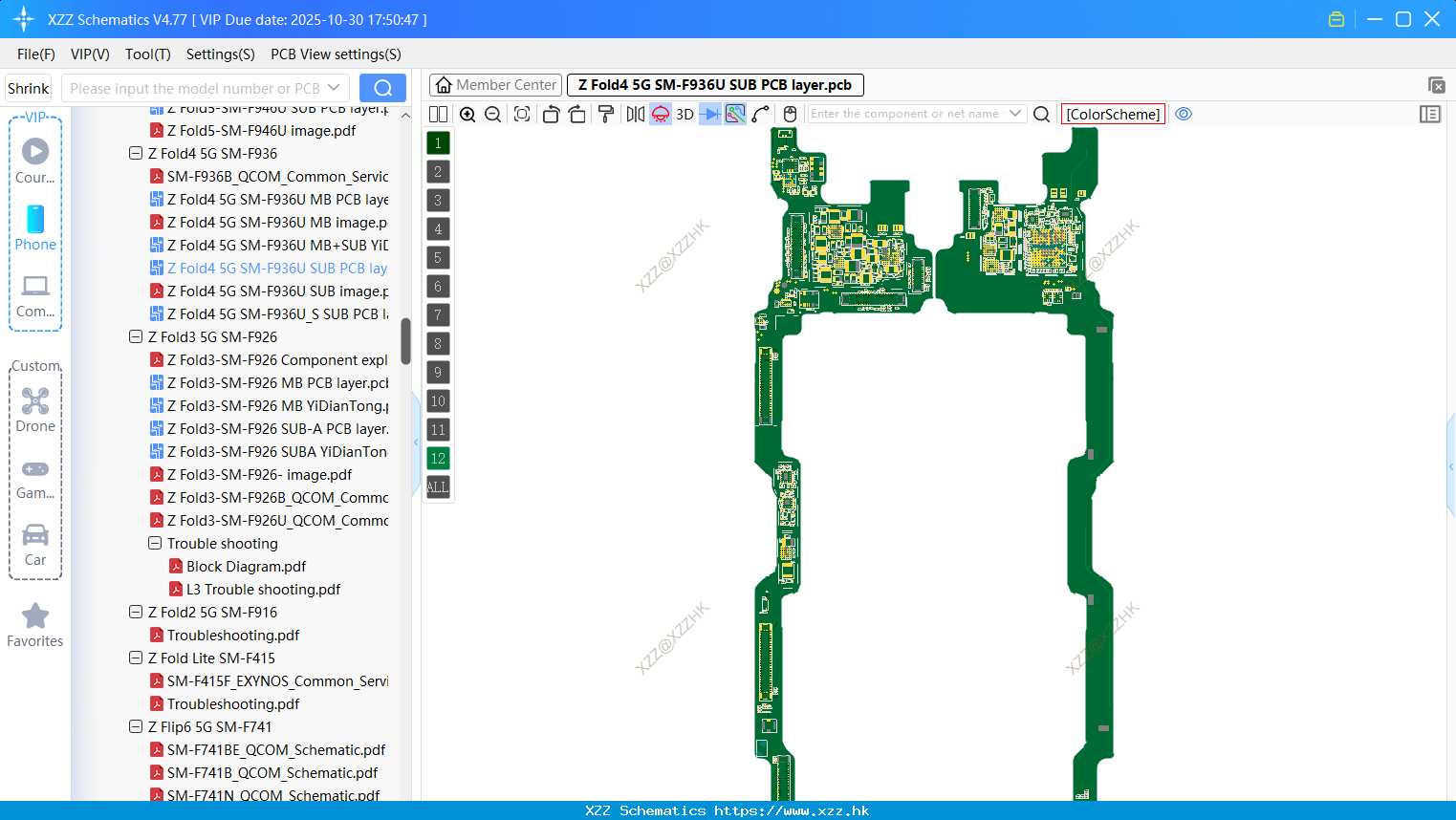Toggle the net routing display icon

[735, 114]
